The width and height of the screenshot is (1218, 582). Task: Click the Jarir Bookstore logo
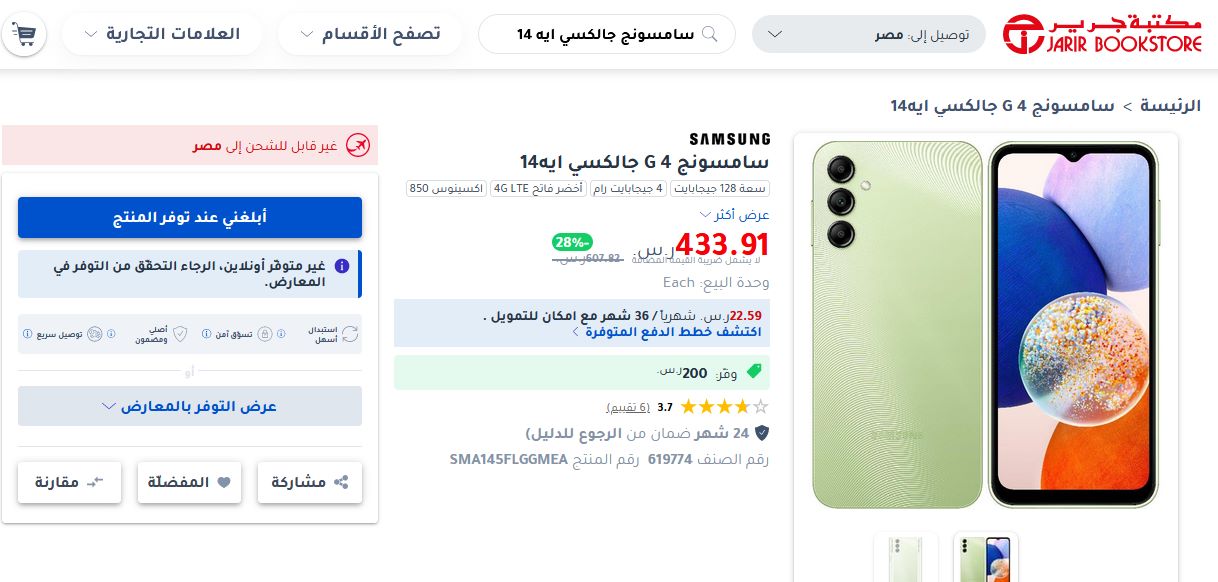(1105, 34)
